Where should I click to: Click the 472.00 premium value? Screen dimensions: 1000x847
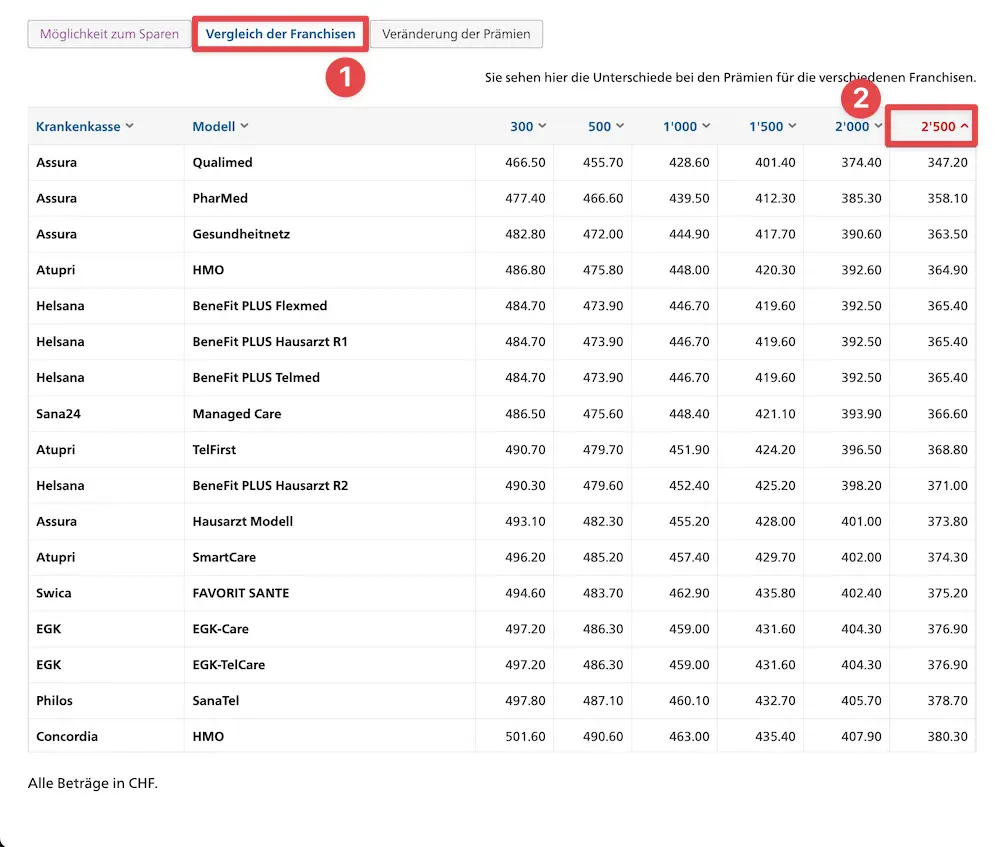click(603, 233)
